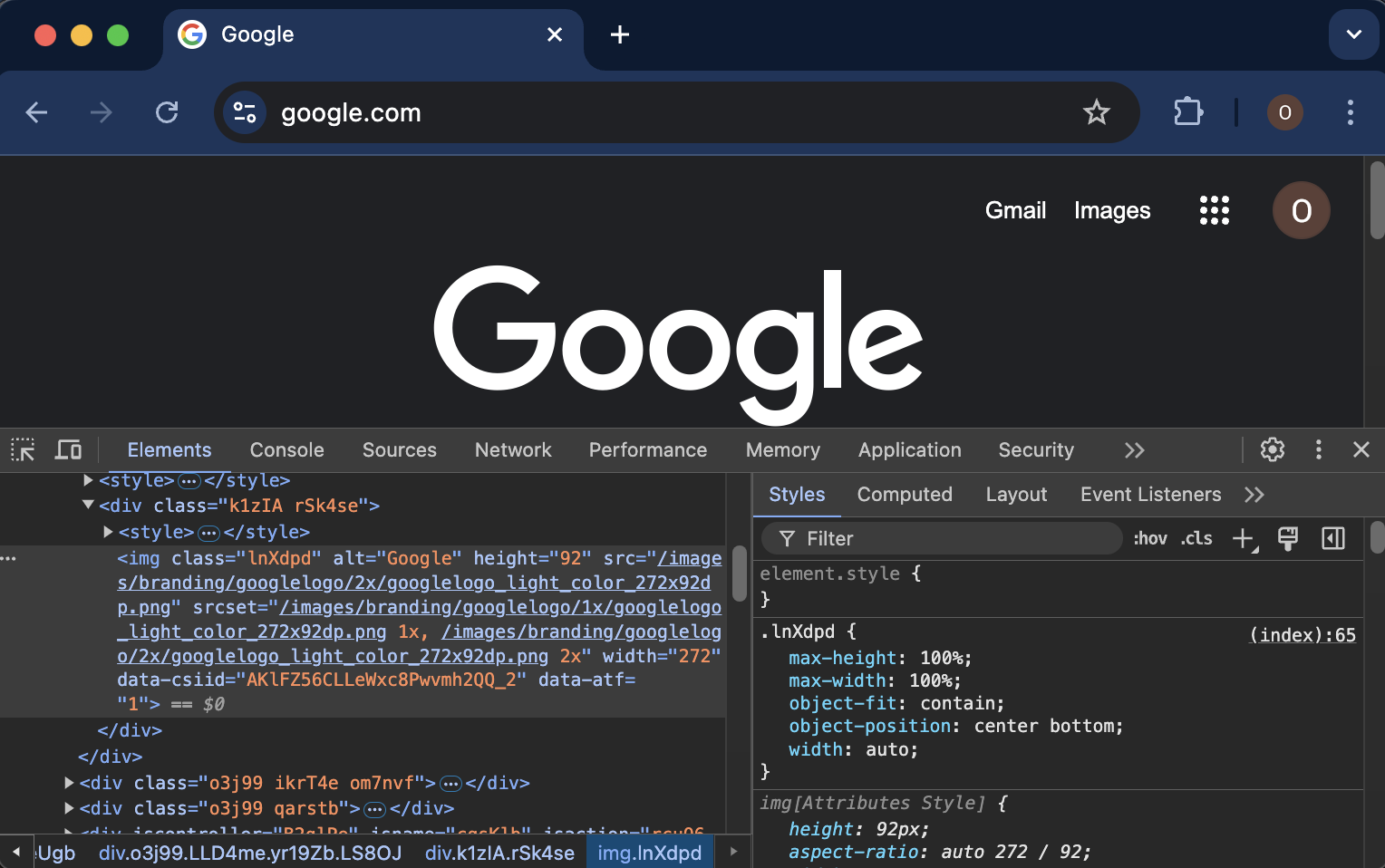
Task: Open the Gmail link
Action: [x=1015, y=210]
